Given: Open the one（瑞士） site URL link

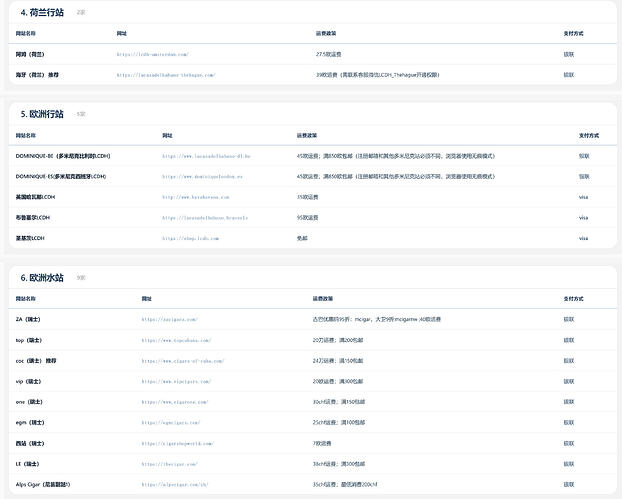Looking at the screenshot, I should (x=175, y=402).
